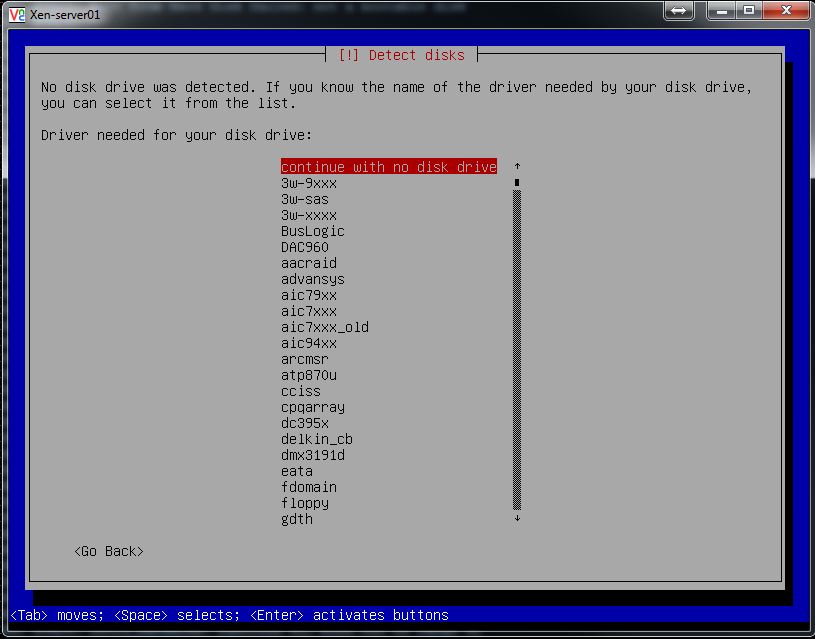Select the aic79xx driver entry
This screenshot has height=639, width=815.
point(309,295)
